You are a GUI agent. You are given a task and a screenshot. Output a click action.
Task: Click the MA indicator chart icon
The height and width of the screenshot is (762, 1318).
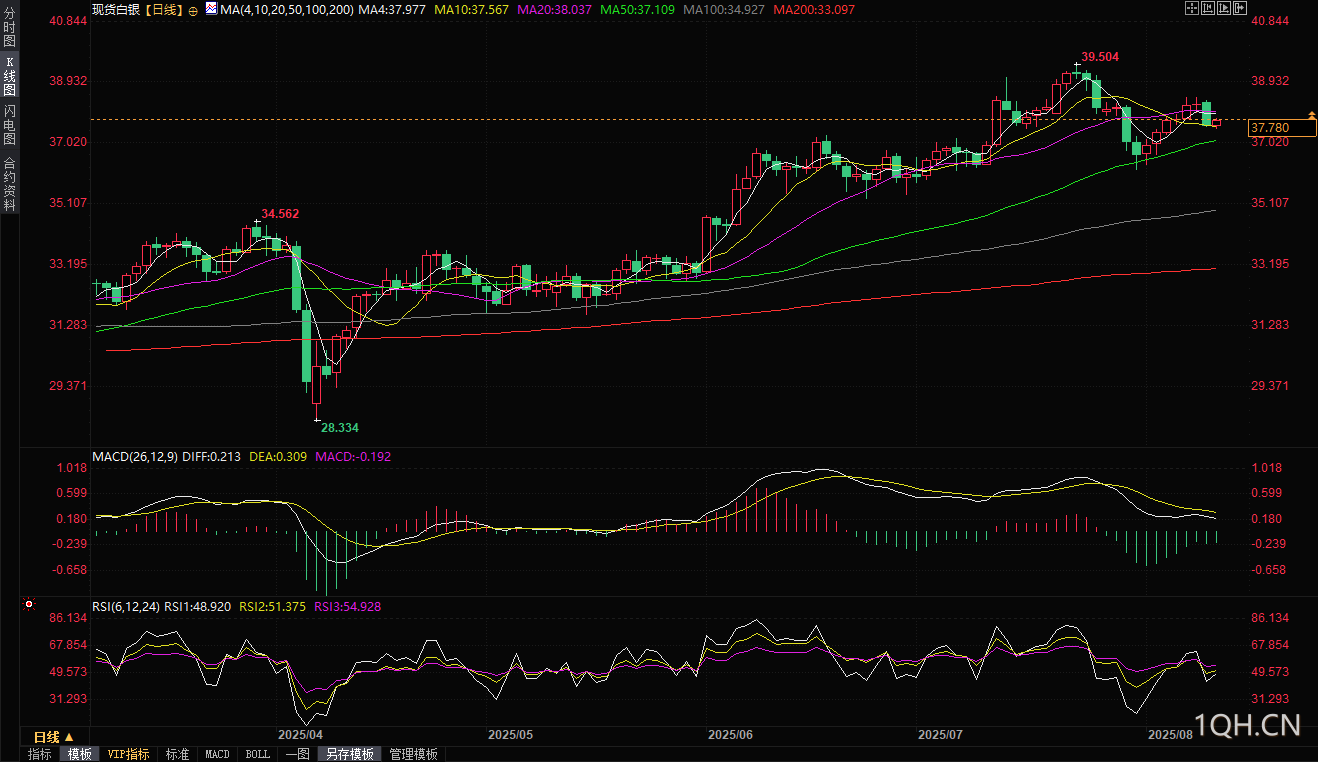[210, 9]
